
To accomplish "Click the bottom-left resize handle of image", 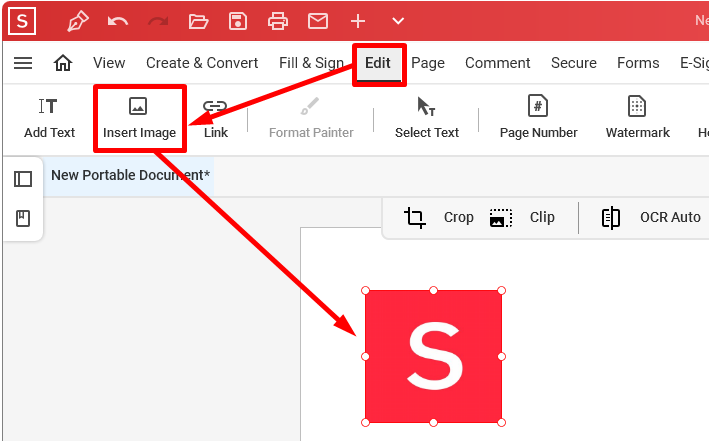I will (x=365, y=422).
